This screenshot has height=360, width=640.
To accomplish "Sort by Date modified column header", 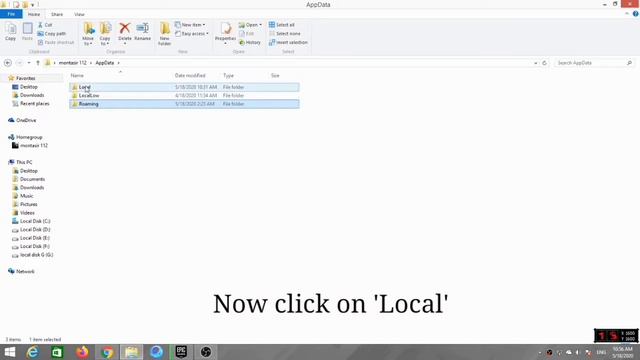I will [190, 76].
